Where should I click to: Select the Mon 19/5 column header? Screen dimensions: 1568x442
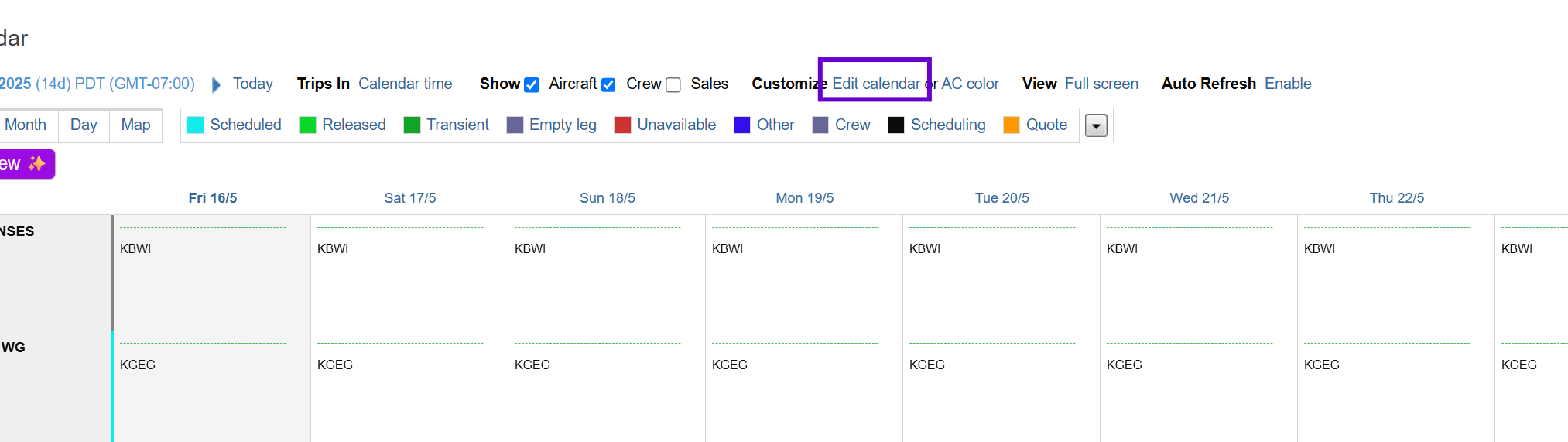[x=804, y=198]
